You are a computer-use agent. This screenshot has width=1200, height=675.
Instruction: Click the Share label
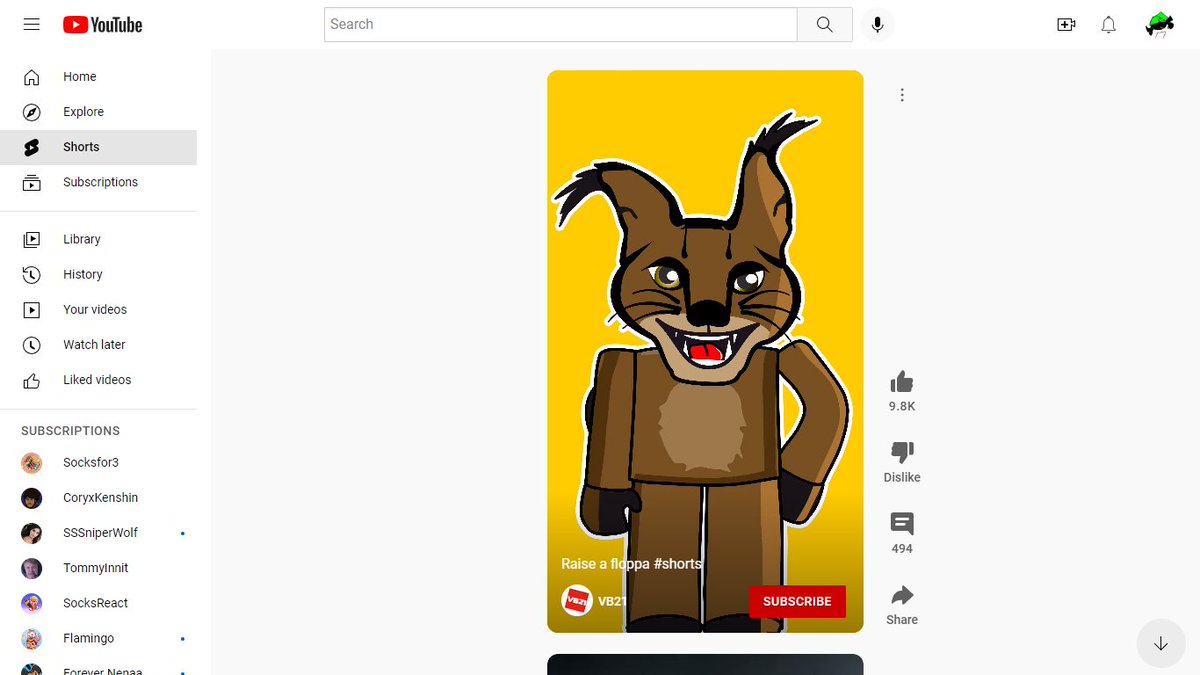902,620
